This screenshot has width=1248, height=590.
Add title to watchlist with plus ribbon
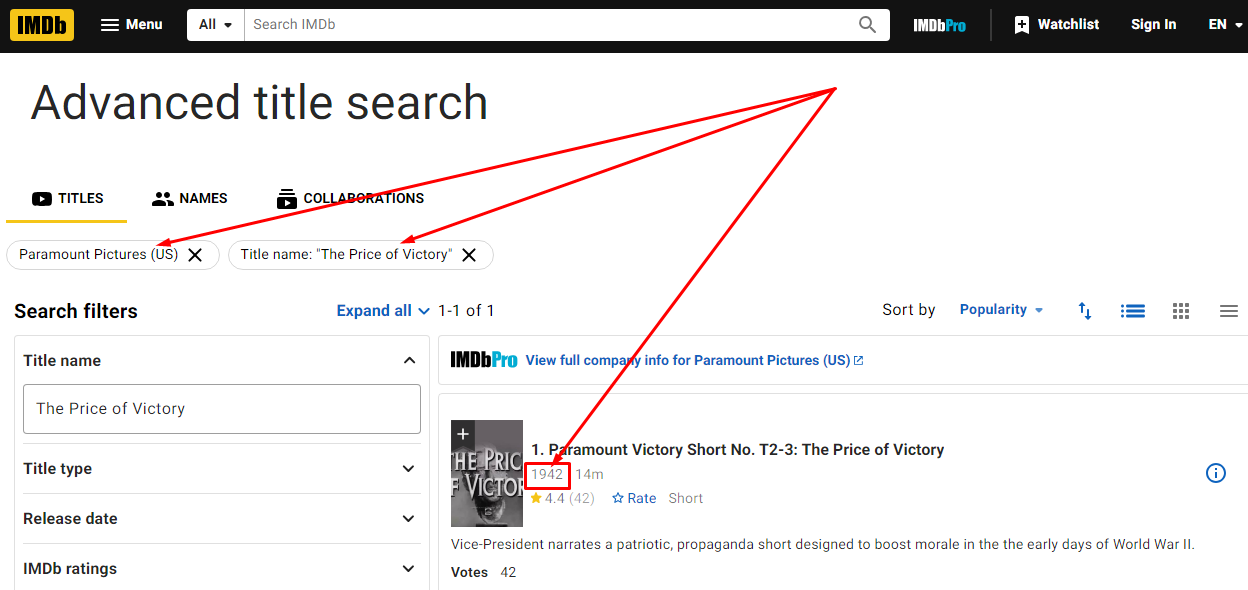463,434
